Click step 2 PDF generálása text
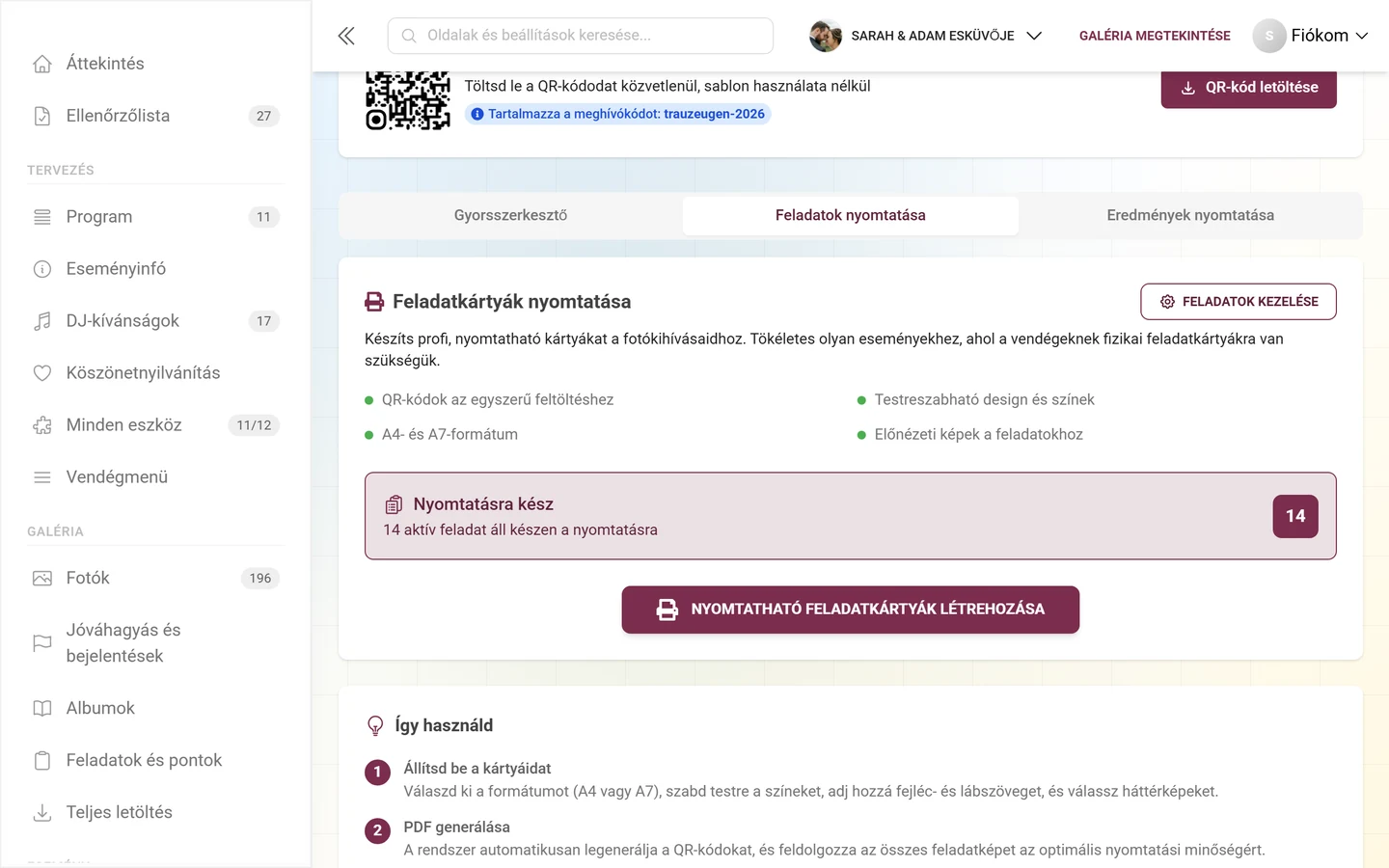This screenshot has width=1389, height=868. click(456, 827)
